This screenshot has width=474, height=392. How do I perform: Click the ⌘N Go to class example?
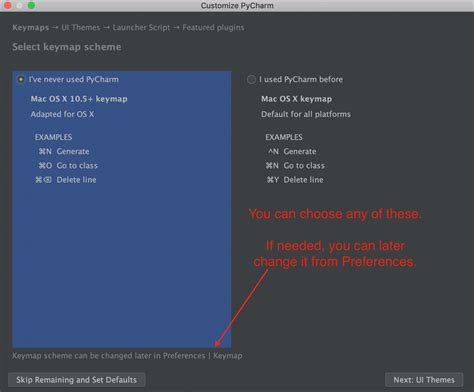click(x=295, y=166)
